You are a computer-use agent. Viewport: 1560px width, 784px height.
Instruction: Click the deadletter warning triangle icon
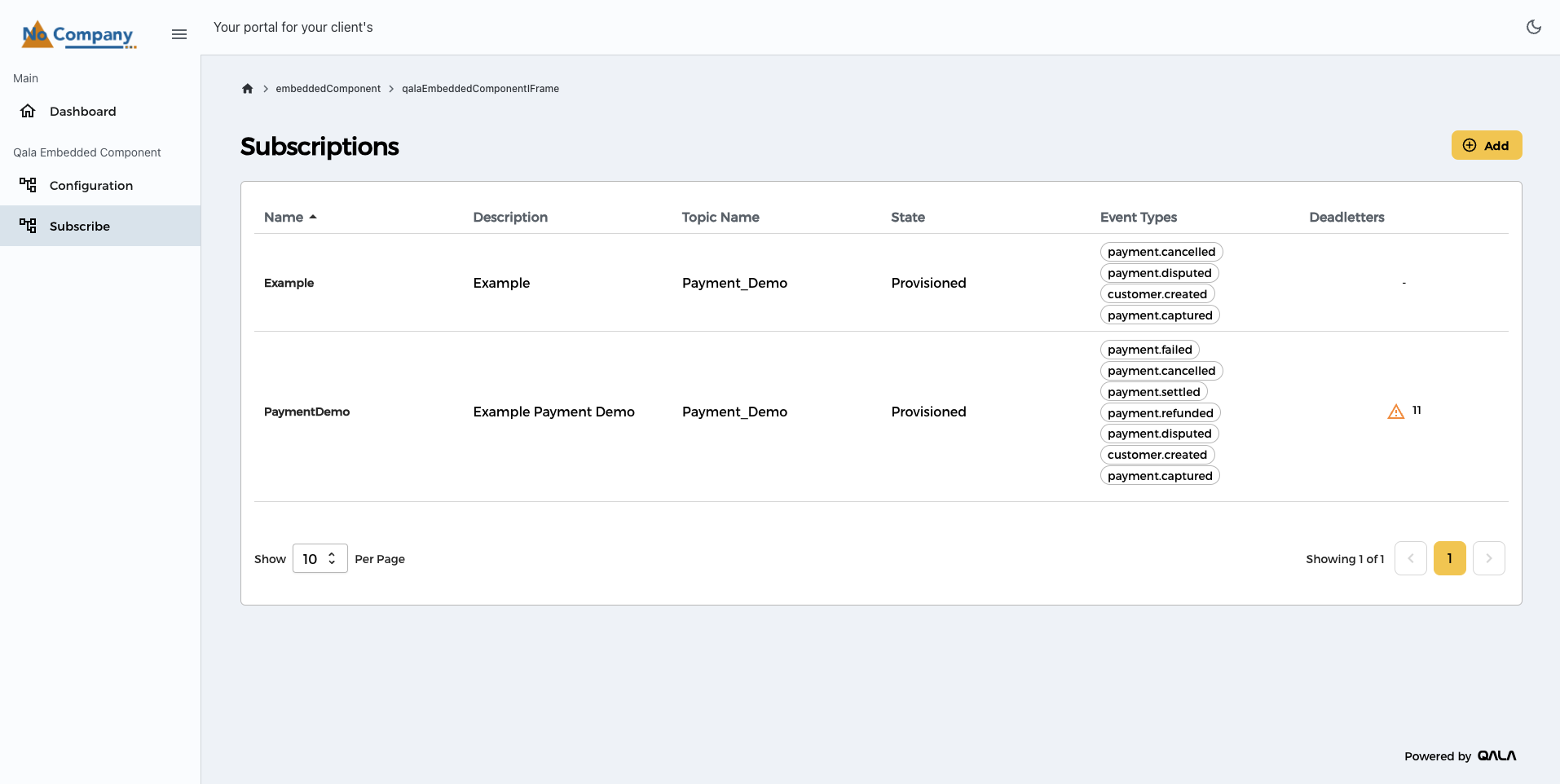coord(1396,412)
